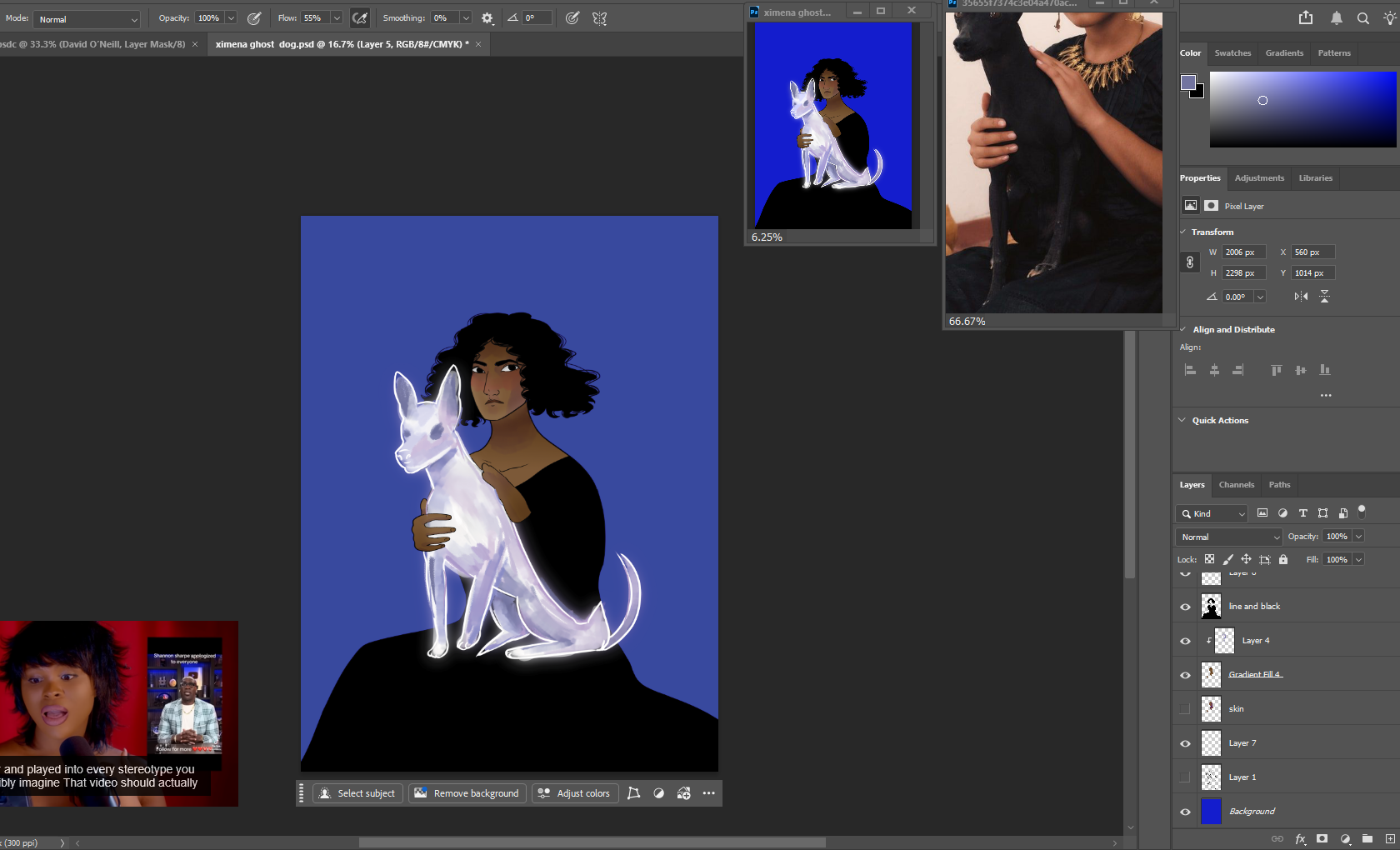This screenshot has height=850, width=1400.
Task: Click Select subject button
Action: (x=357, y=793)
